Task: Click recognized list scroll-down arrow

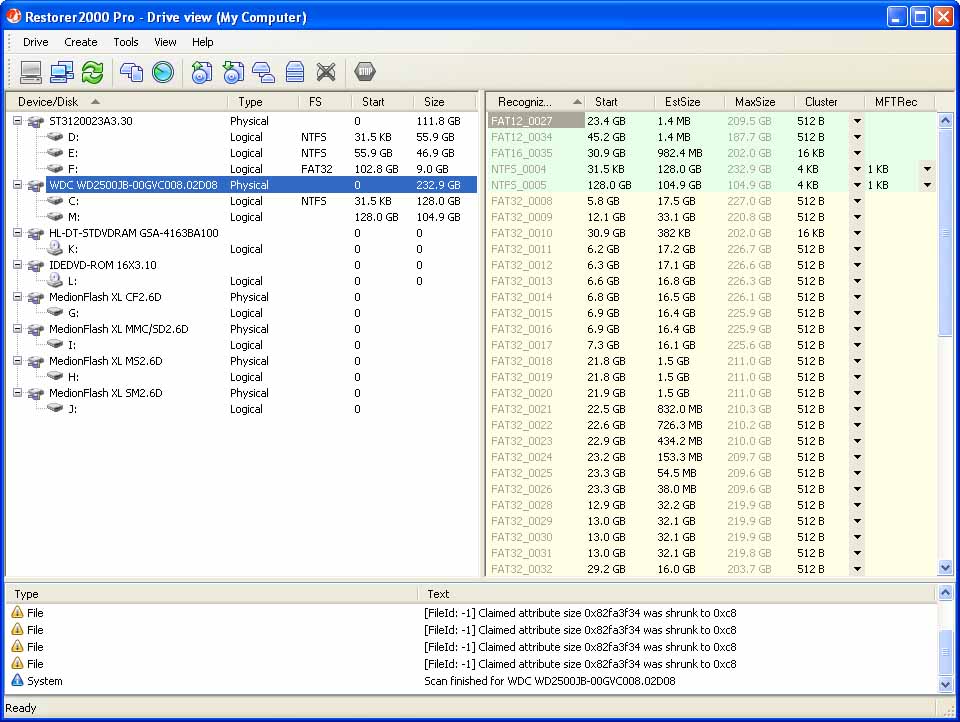Action: [x=945, y=568]
